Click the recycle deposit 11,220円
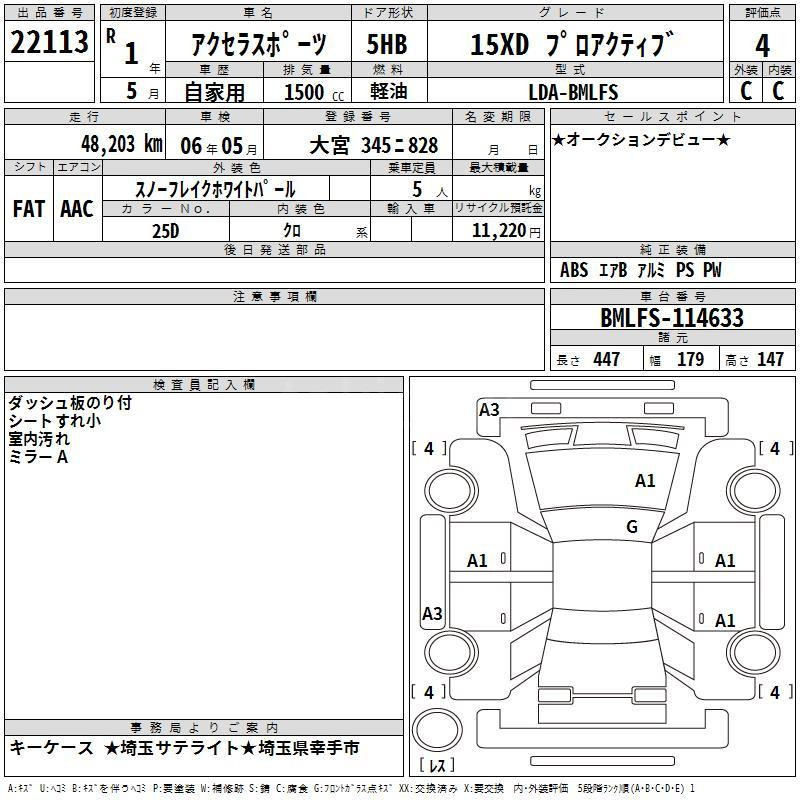The height and width of the screenshot is (800, 800). tap(506, 231)
